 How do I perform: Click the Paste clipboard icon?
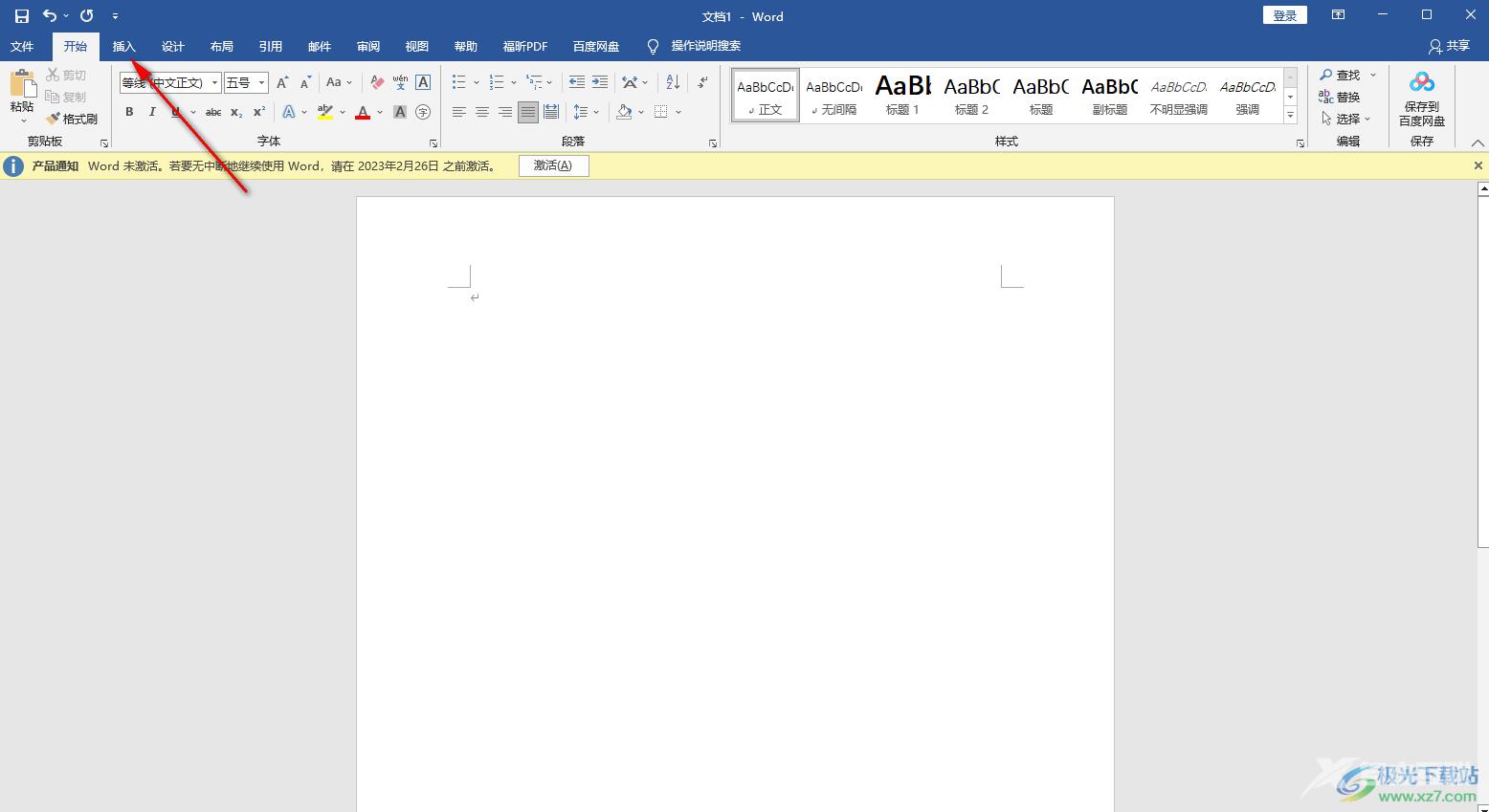tap(22, 84)
